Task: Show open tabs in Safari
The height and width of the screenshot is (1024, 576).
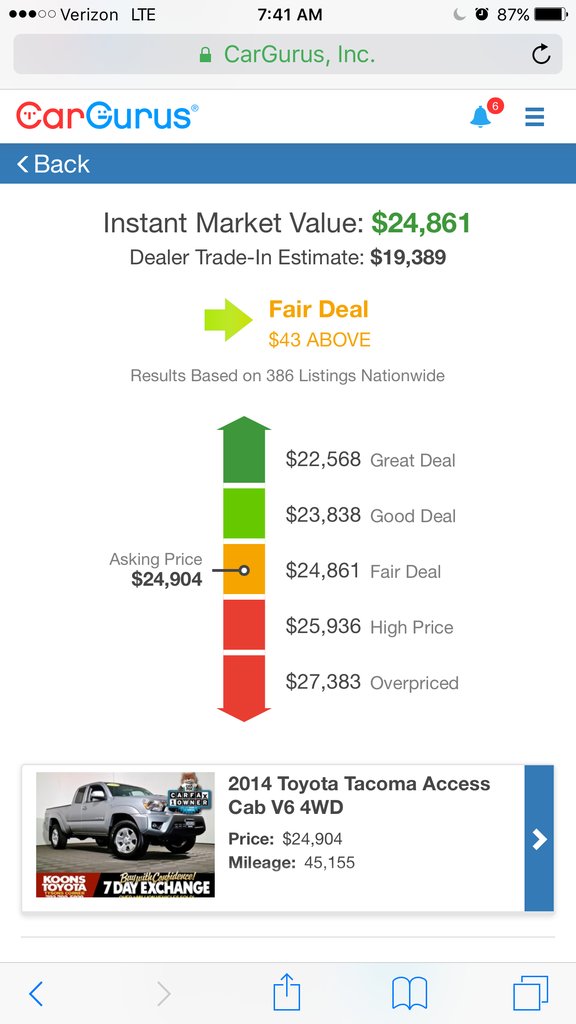Action: [x=530, y=993]
